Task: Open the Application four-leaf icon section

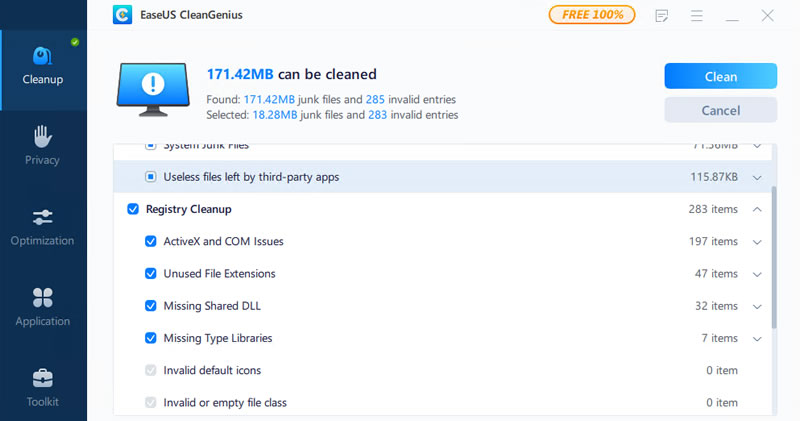Action: [43, 307]
